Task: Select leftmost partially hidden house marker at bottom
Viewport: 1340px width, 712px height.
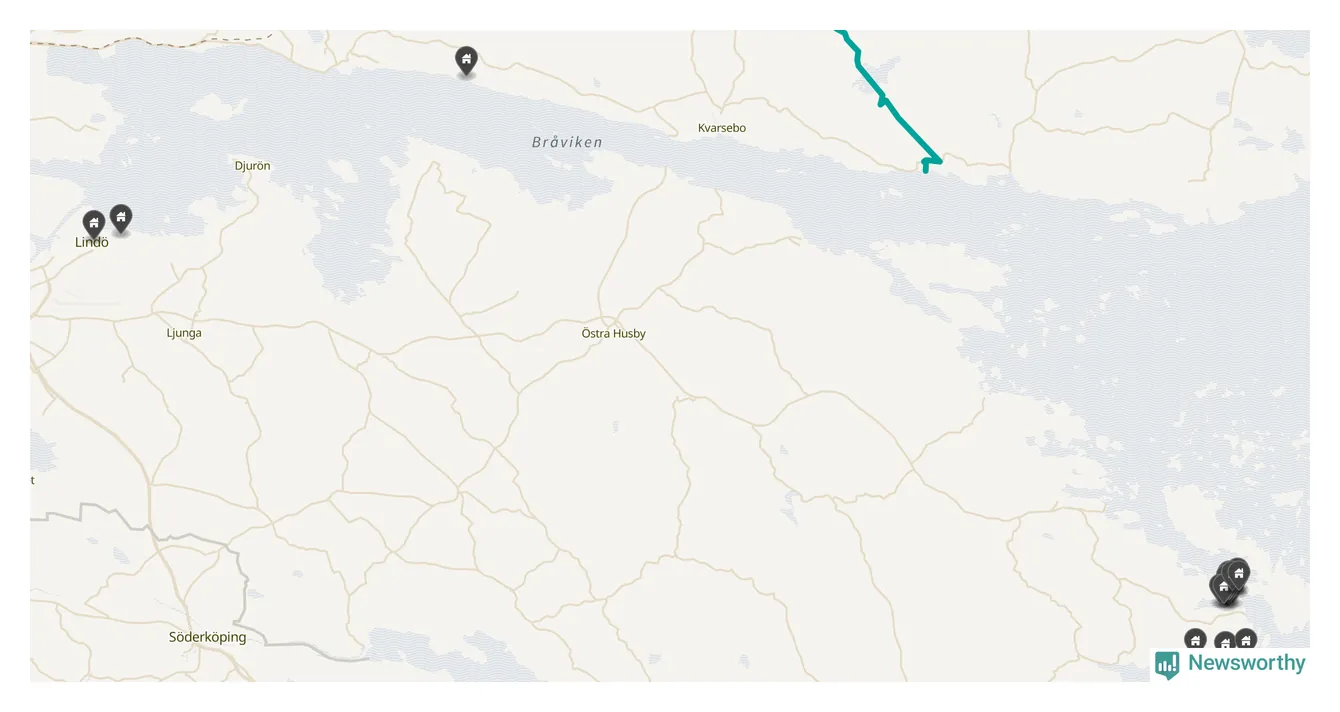Action: tap(1195, 639)
